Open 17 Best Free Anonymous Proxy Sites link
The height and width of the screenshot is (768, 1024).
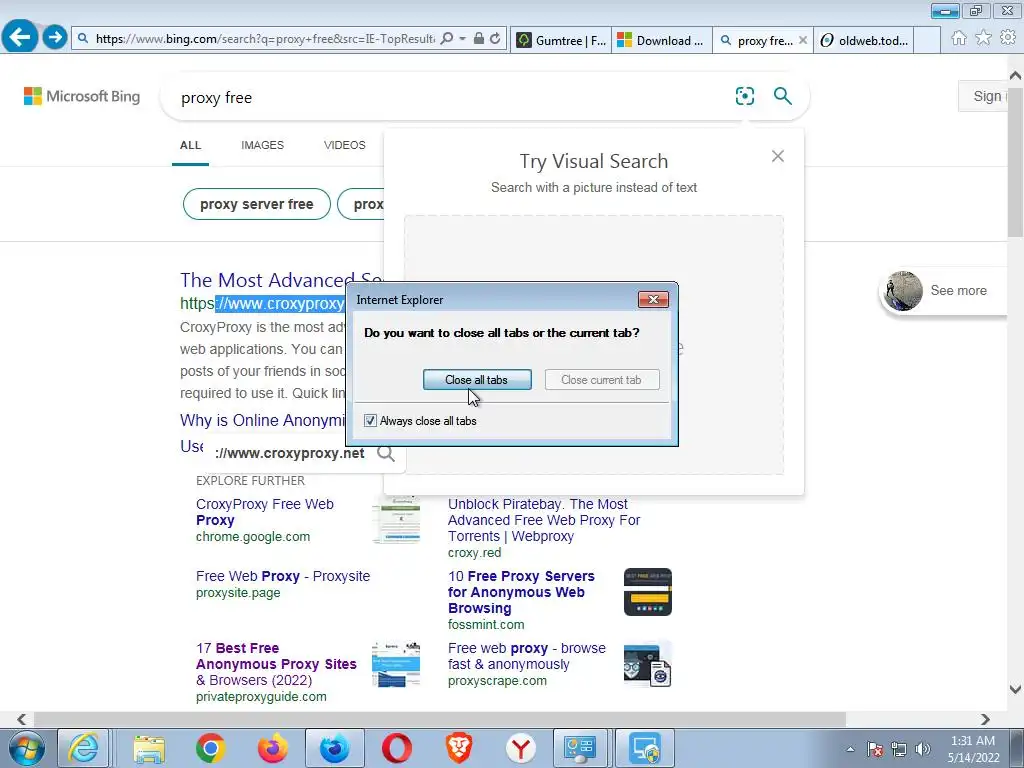(x=276, y=664)
